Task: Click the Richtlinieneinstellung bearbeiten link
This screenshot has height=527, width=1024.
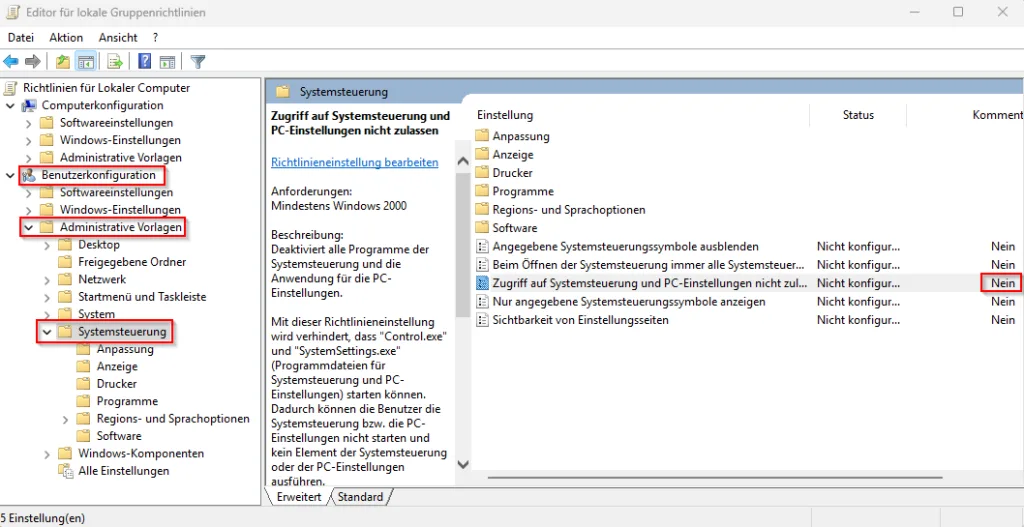Action: (355, 163)
